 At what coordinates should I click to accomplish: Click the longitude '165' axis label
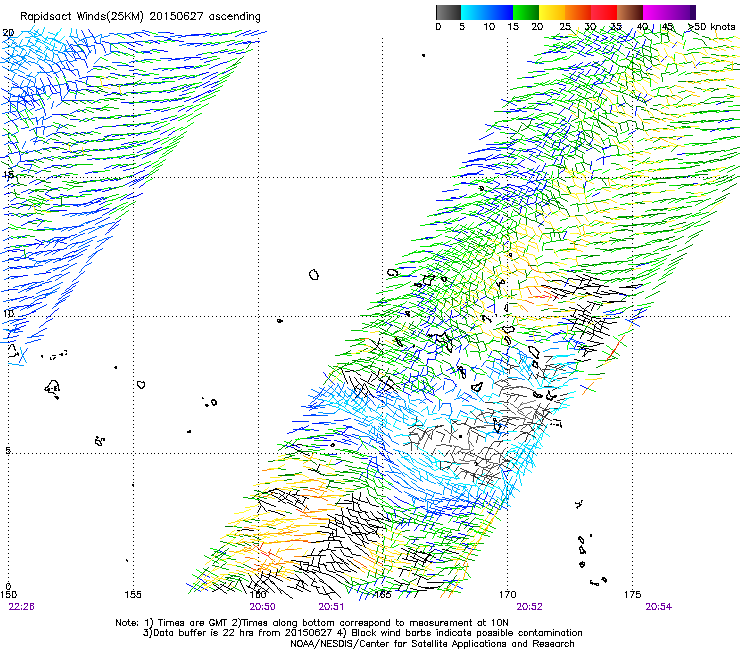[383, 594]
